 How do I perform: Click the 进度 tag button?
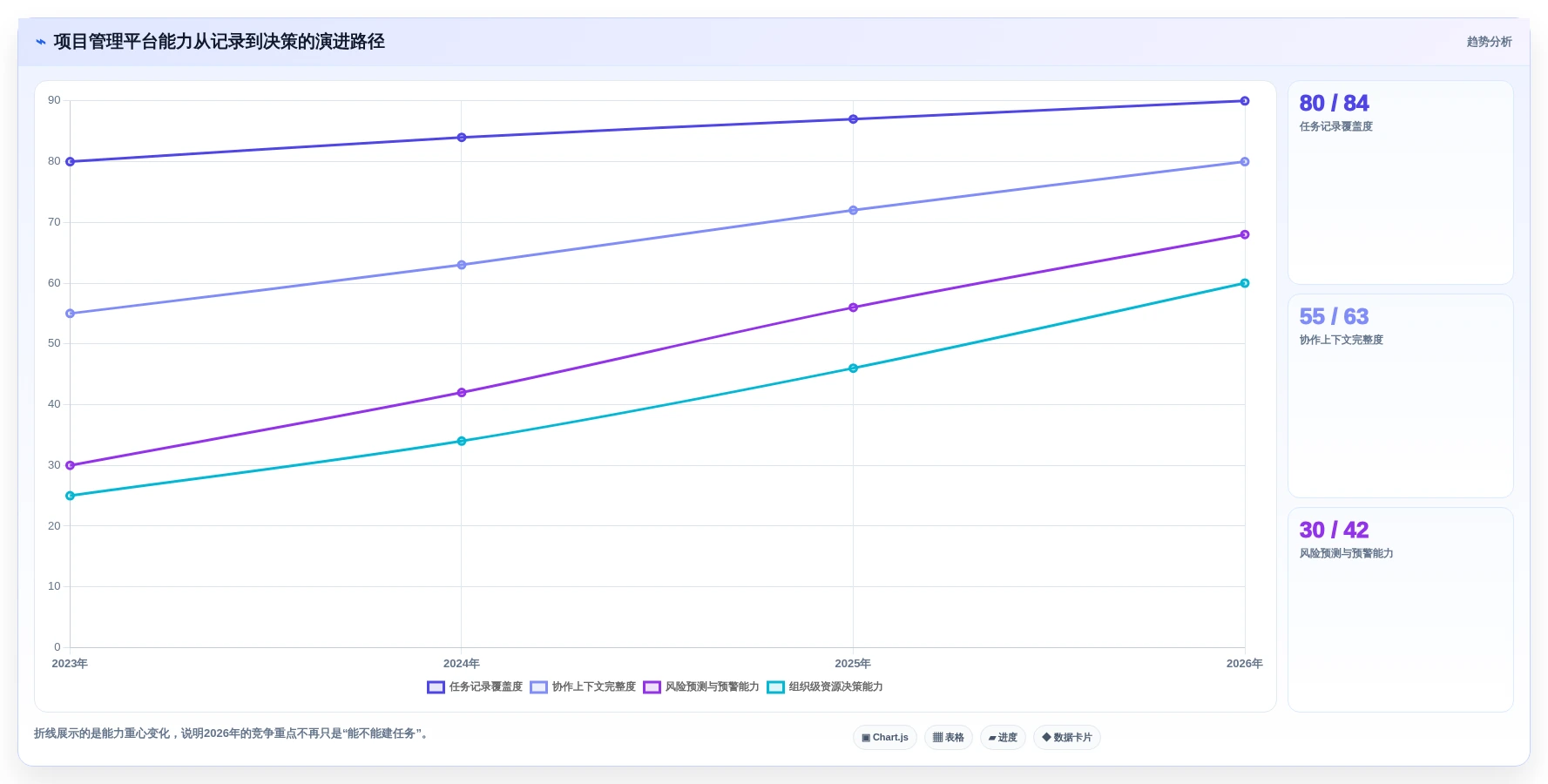[x=1003, y=738]
